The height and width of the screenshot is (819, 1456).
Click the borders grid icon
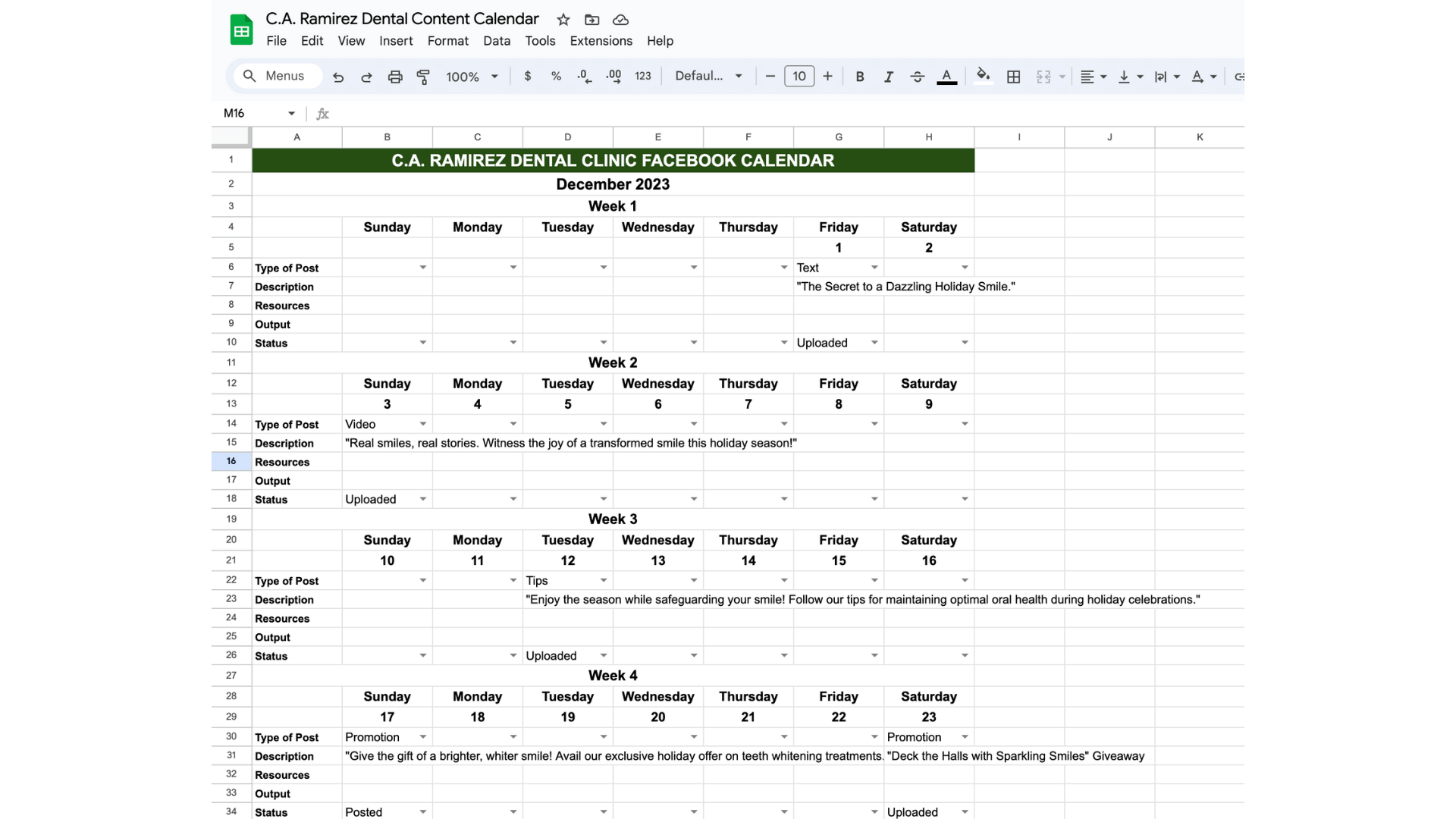(1013, 77)
